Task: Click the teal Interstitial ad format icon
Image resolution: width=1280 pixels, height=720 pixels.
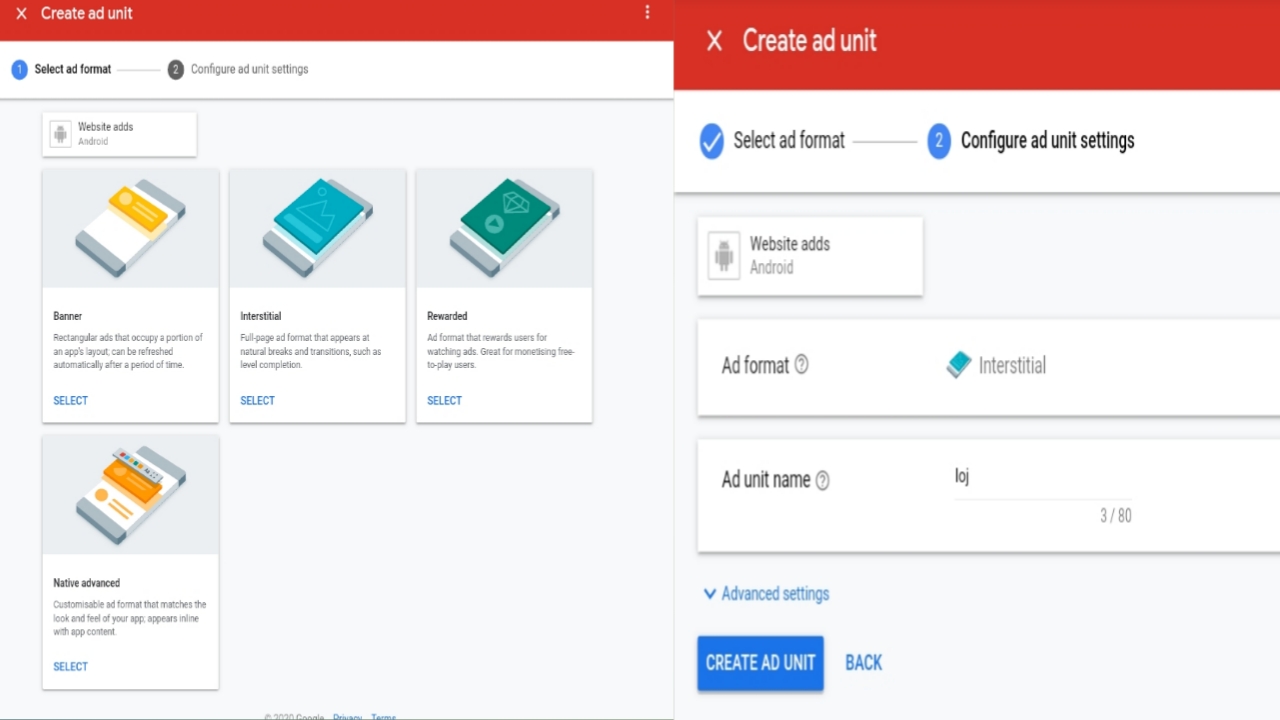Action: click(958, 365)
